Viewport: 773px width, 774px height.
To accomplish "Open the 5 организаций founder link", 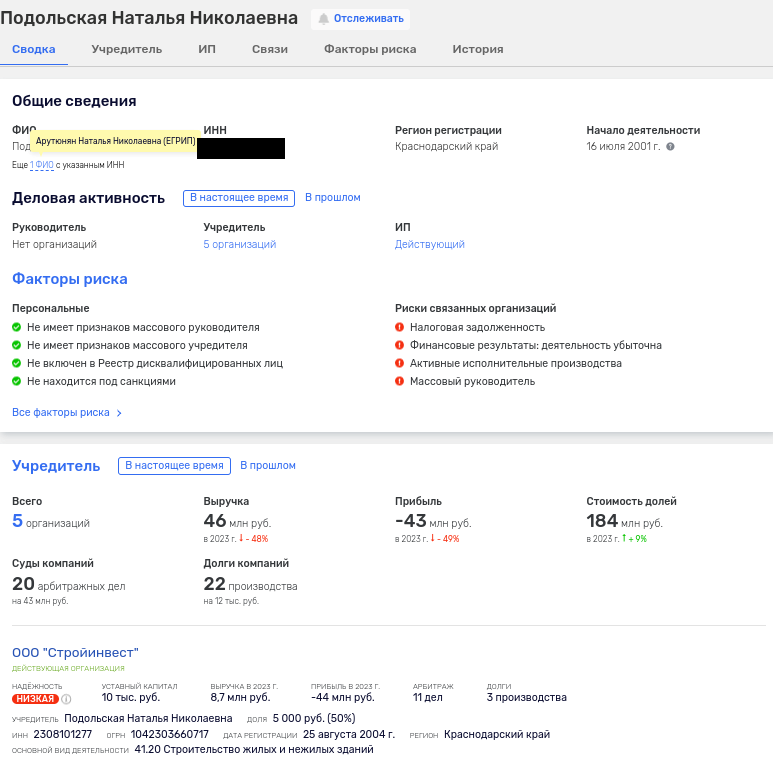I will [239, 244].
